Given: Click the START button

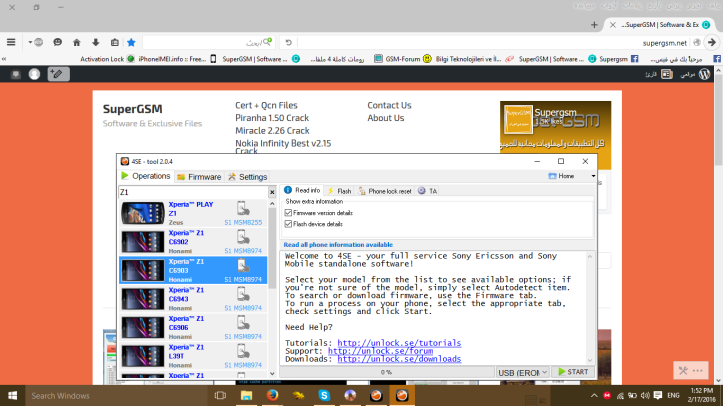Looking at the screenshot, I should [573, 372].
